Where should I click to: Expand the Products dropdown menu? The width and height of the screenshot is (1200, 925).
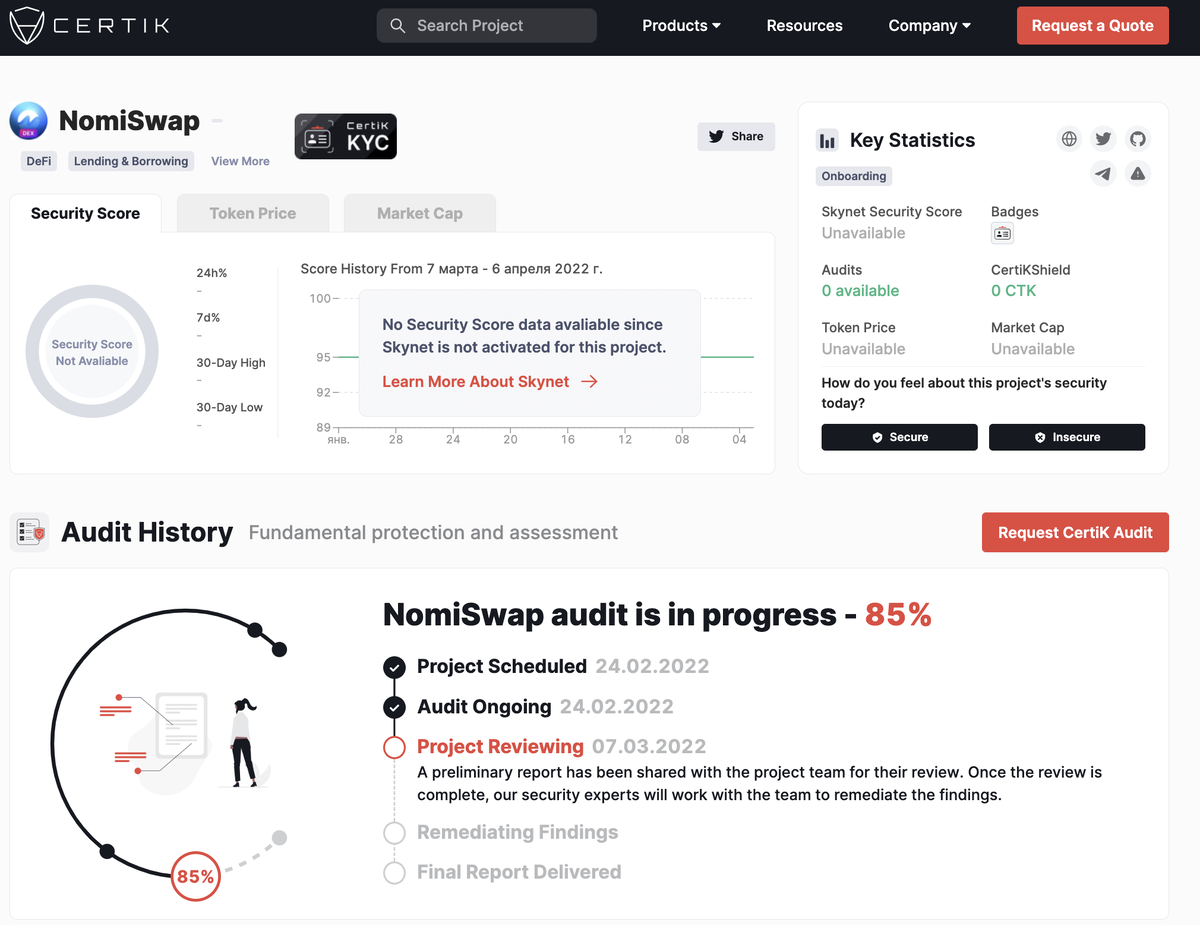click(x=681, y=26)
